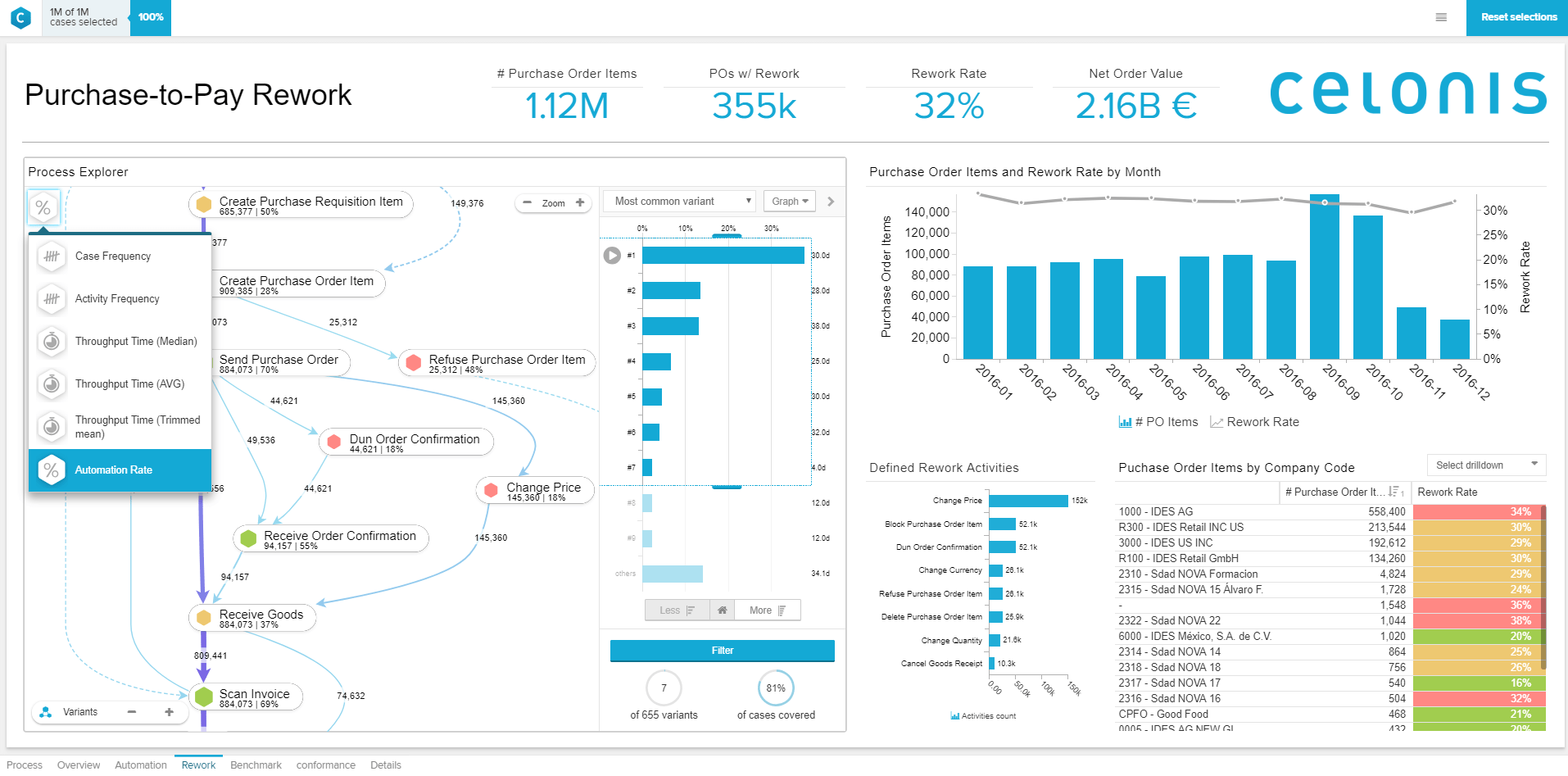Viewport: 1568px width, 776px height.
Task: Select the Rework tab
Action: pyautogui.click(x=199, y=765)
